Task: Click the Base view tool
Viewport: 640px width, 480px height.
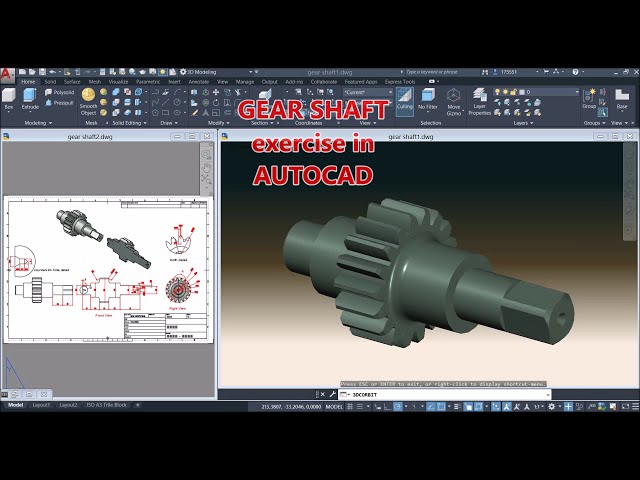Action: 622,99
